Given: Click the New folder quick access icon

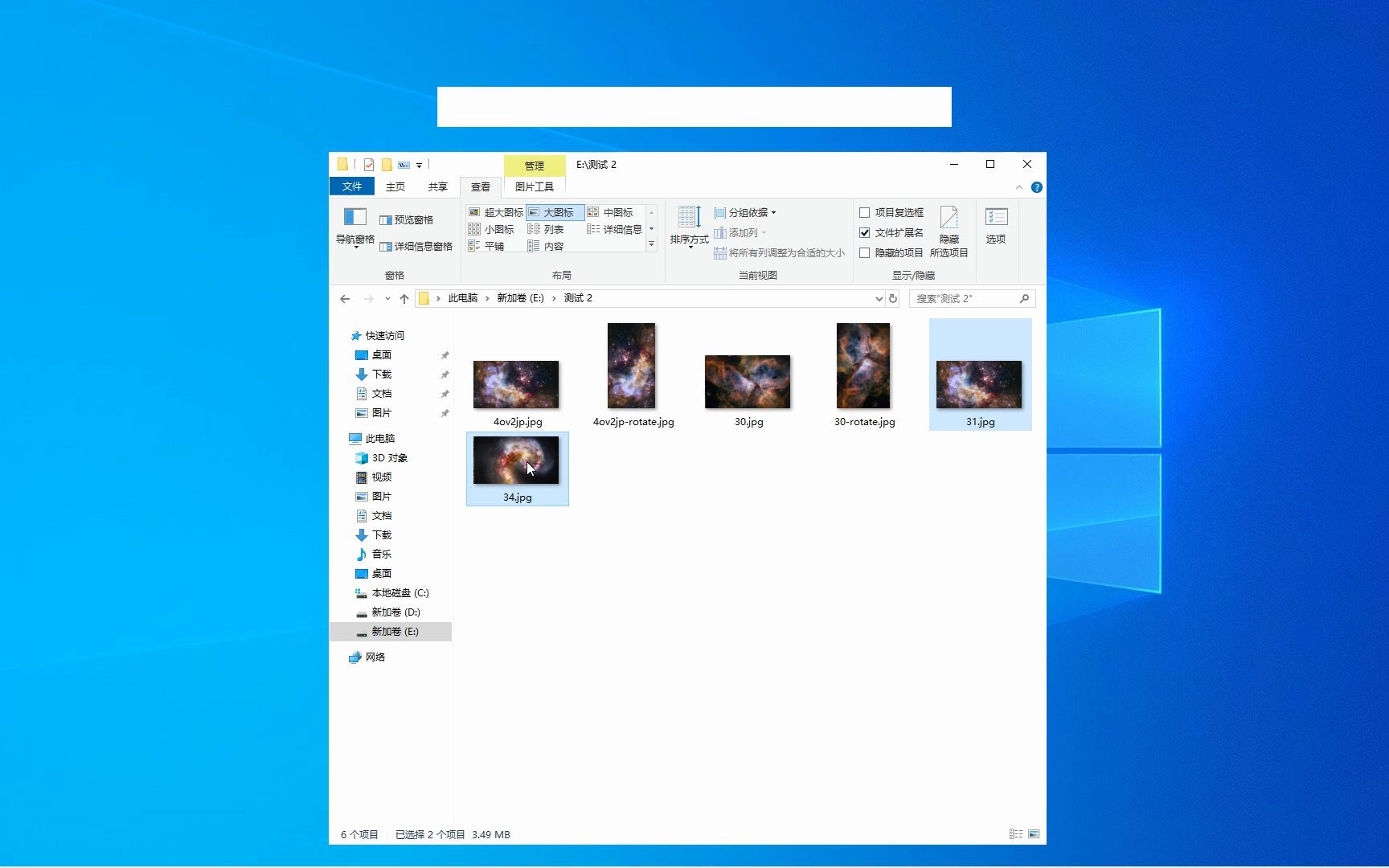Looking at the screenshot, I should [387, 165].
